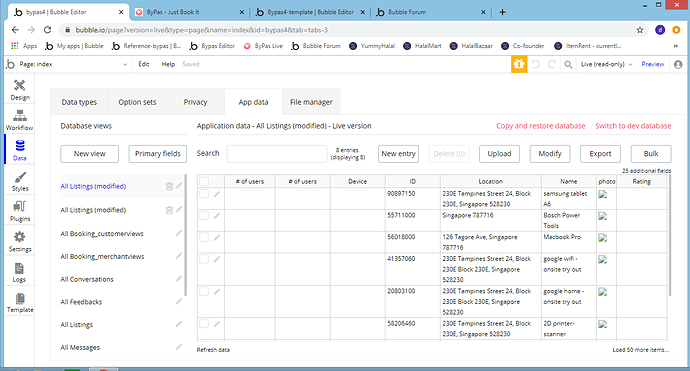Viewport: 690px width, 371px height.
Task: Click the Primary fields button
Action: click(158, 154)
